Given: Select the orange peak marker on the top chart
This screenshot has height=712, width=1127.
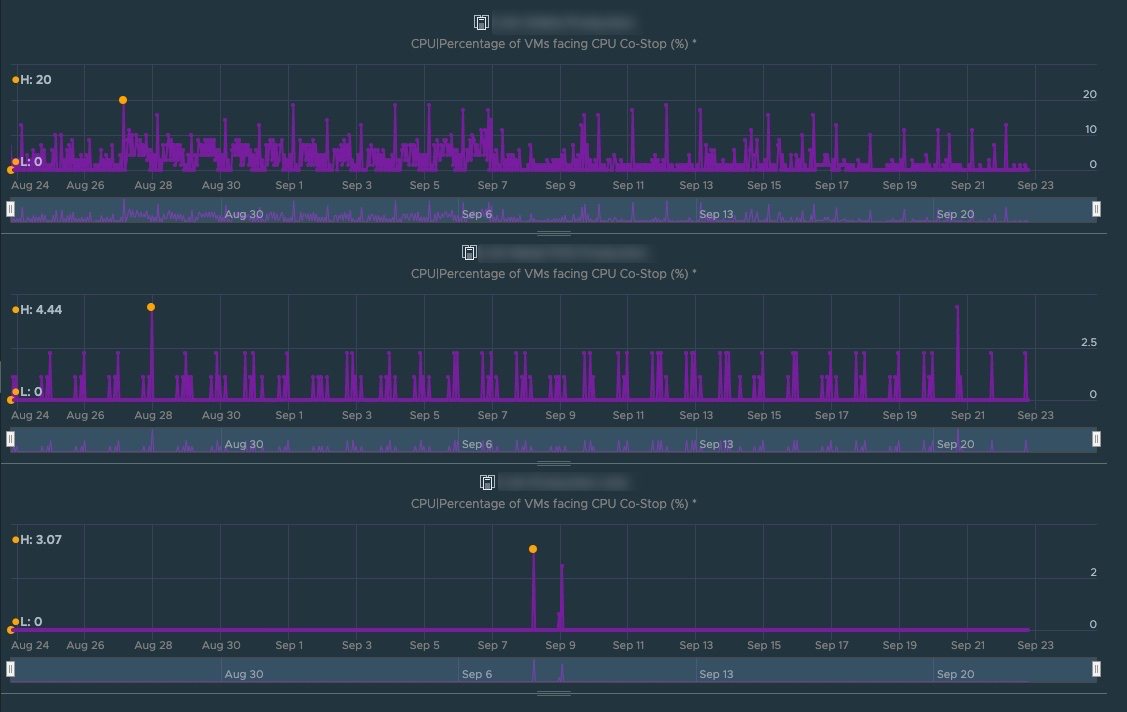Looking at the screenshot, I should coord(123,100).
